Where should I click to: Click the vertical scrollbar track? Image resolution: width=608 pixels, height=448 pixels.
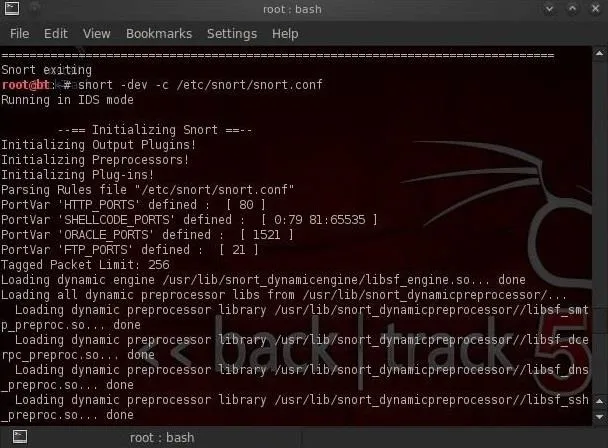click(x=599, y=227)
